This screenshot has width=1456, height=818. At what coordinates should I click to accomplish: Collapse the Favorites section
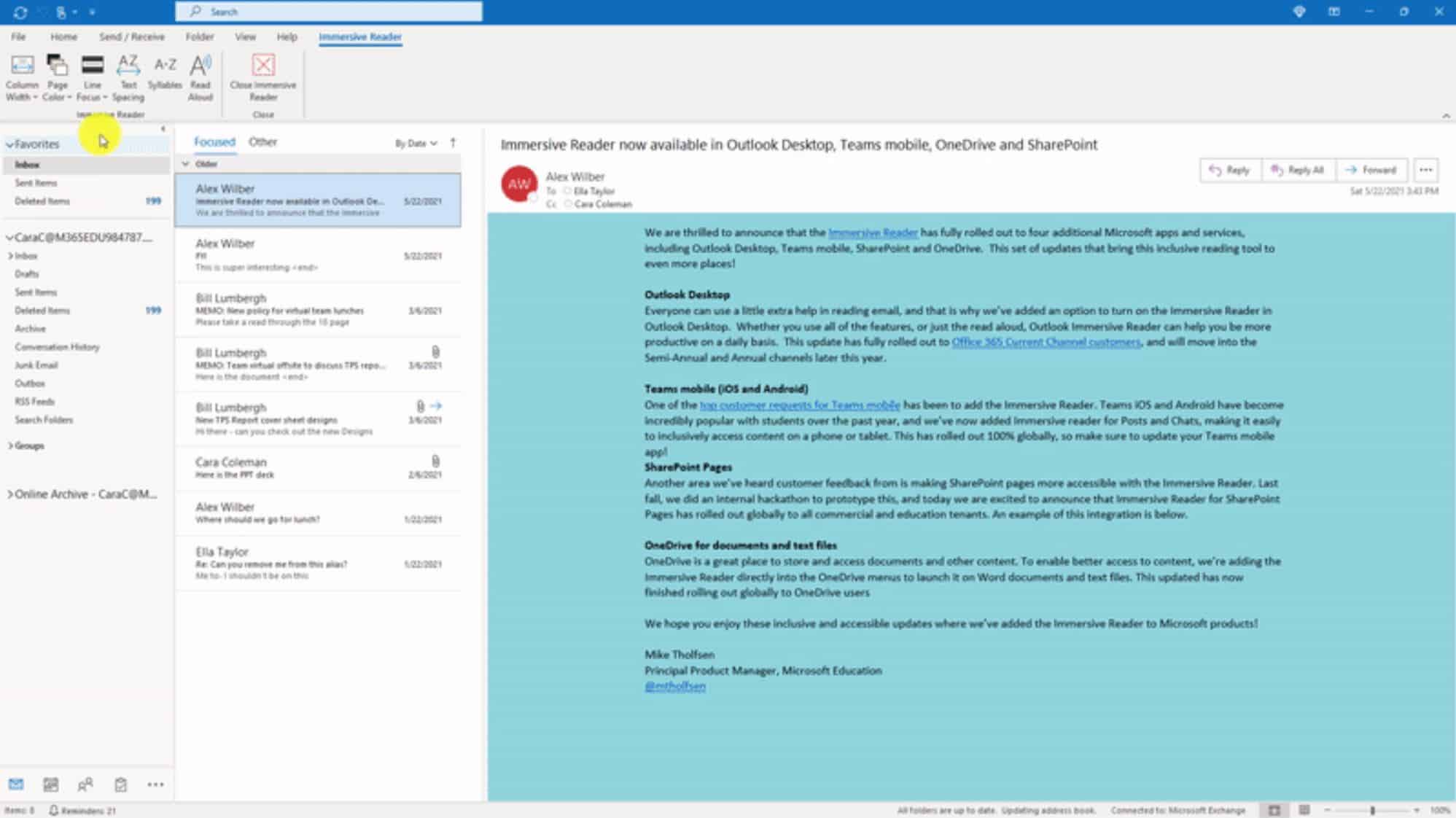click(x=9, y=144)
